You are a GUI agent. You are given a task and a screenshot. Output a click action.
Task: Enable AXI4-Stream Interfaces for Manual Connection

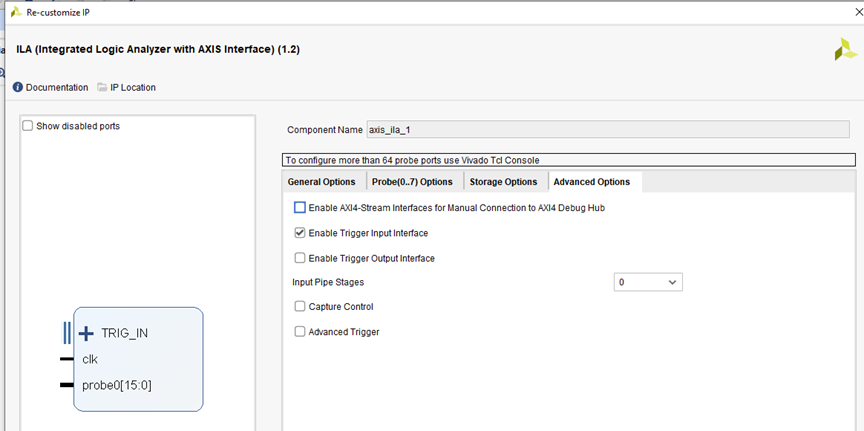(300, 208)
